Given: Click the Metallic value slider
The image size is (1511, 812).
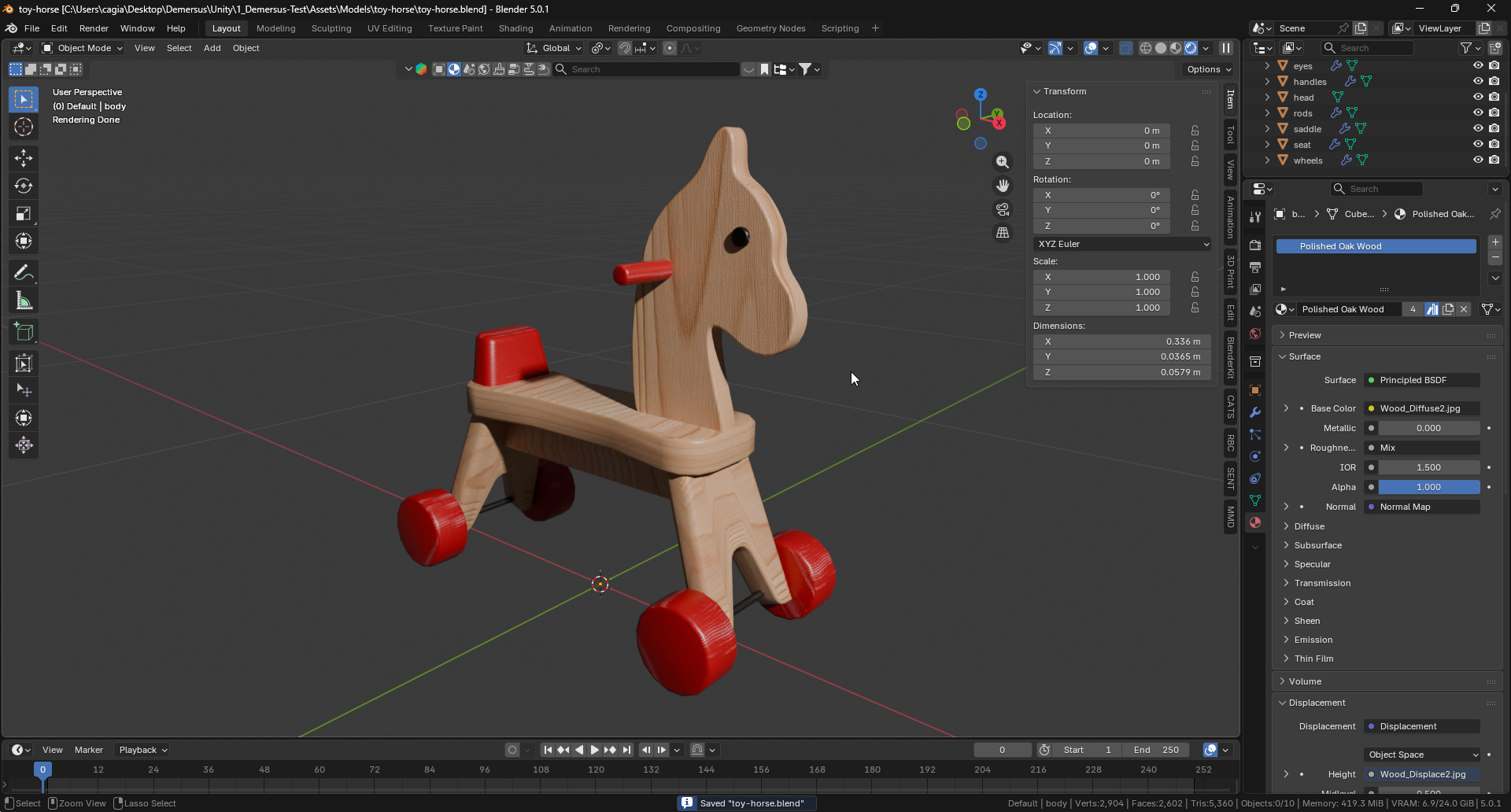Looking at the screenshot, I should [x=1428, y=428].
